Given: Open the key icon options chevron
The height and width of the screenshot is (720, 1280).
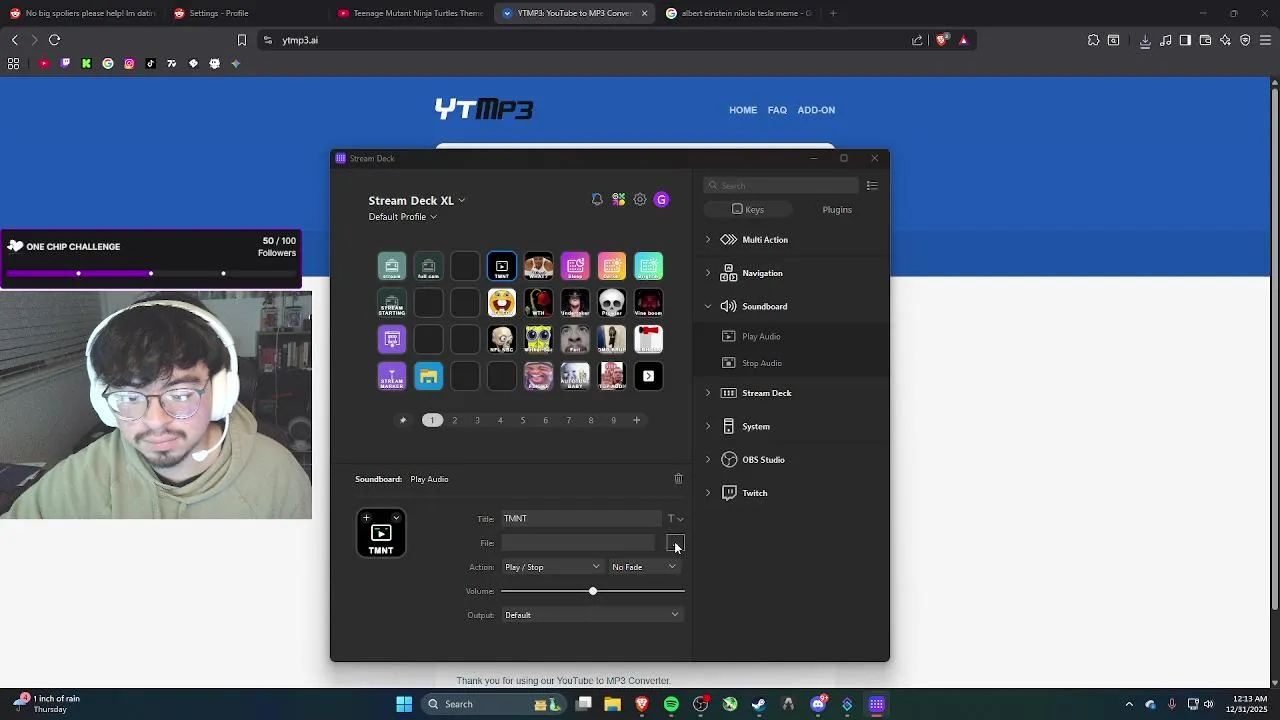Looking at the screenshot, I should (396, 518).
